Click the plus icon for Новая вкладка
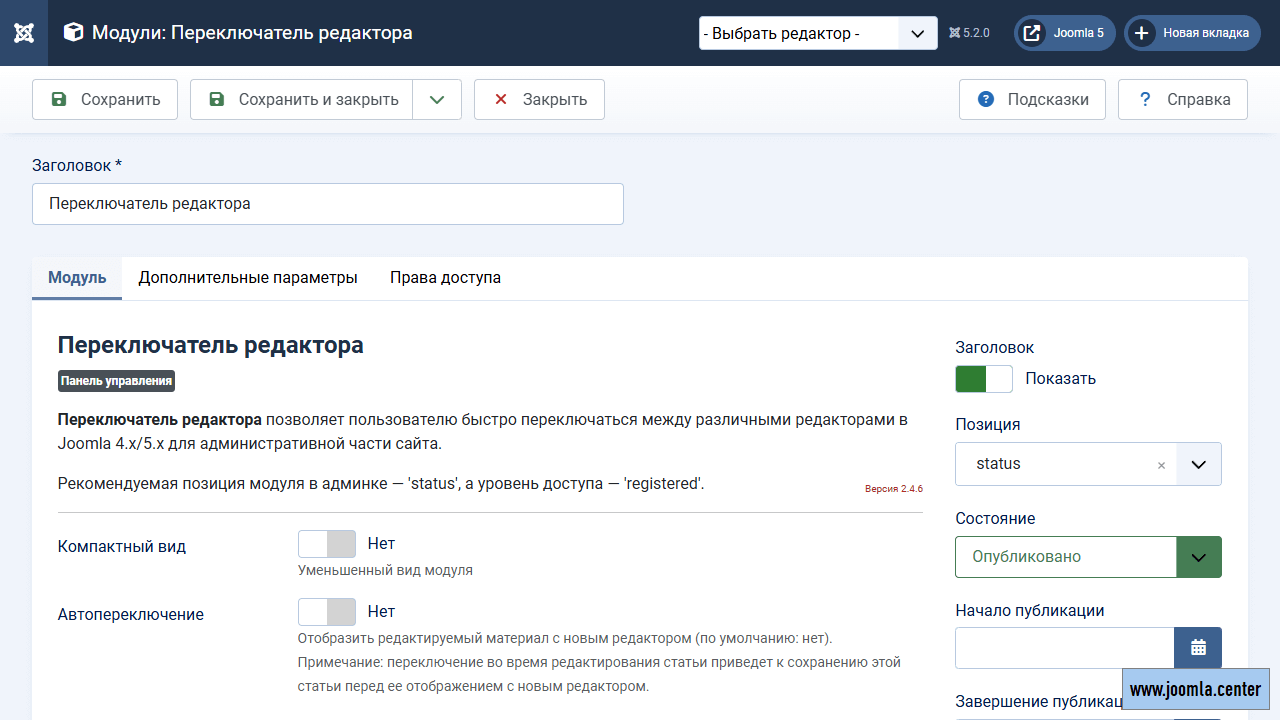This screenshot has width=1280, height=720. pyautogui.click(x=1141, y=33)
